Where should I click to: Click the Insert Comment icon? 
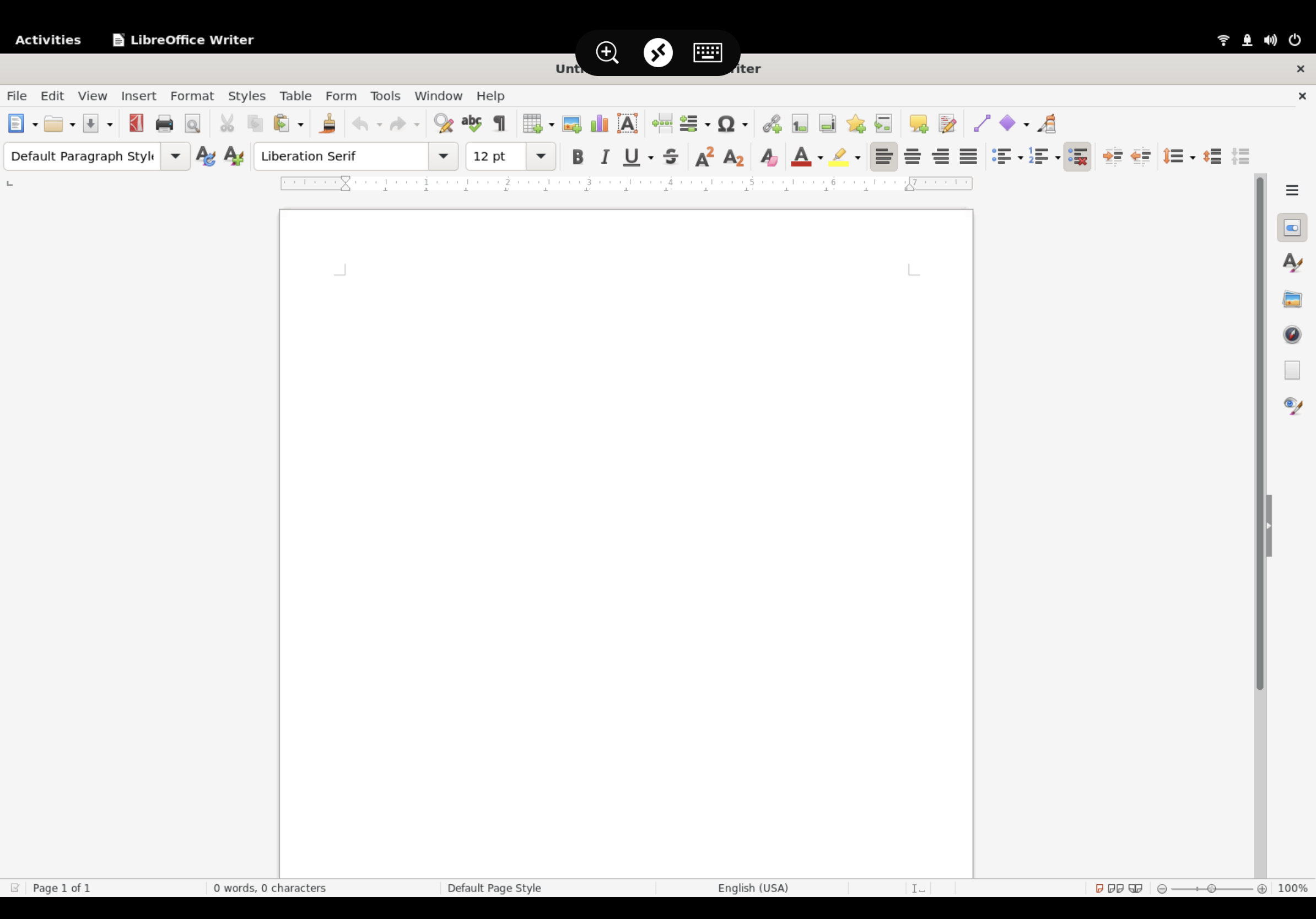918,124
